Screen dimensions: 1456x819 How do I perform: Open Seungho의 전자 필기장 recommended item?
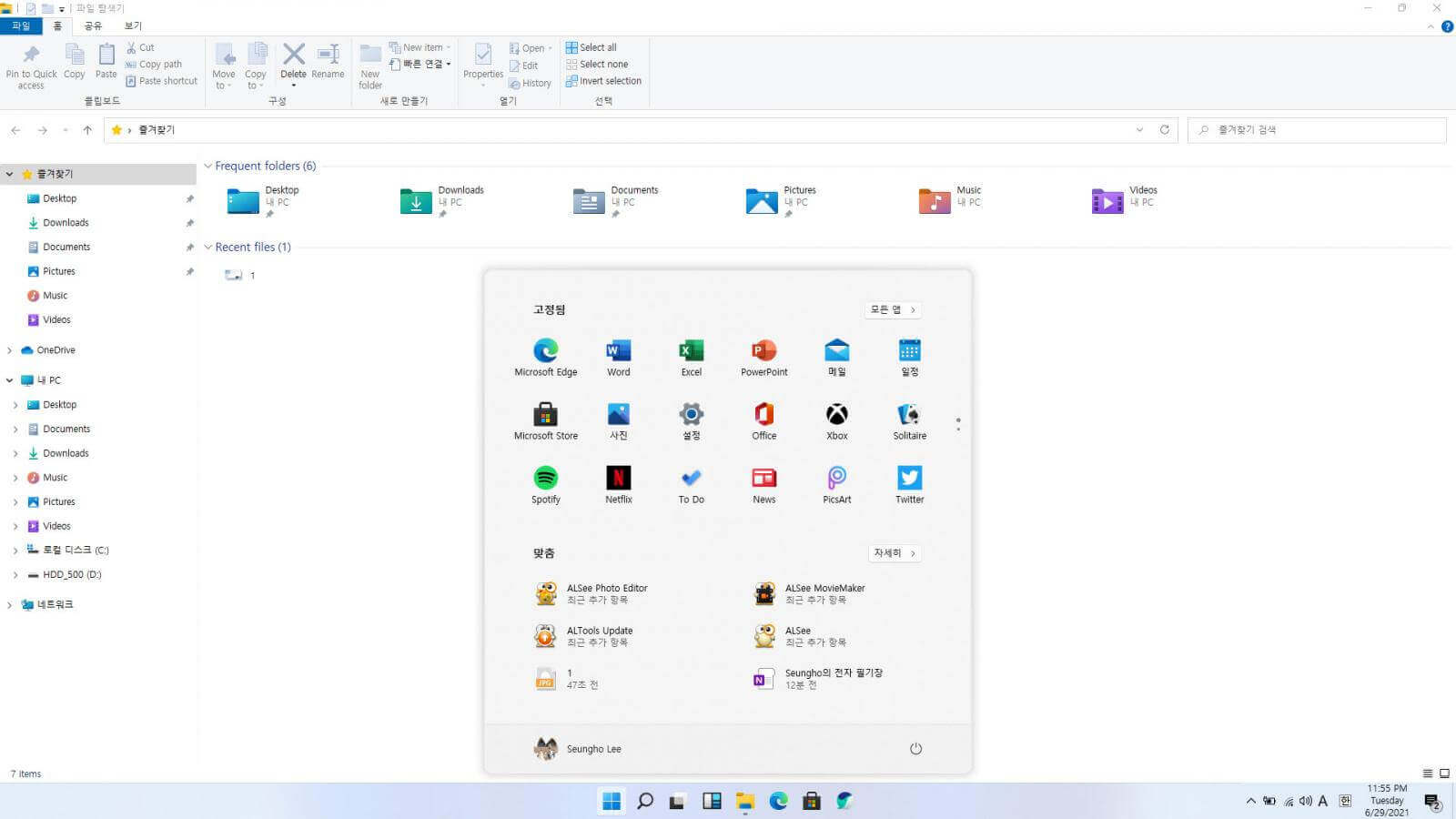(x=819, y=678)
